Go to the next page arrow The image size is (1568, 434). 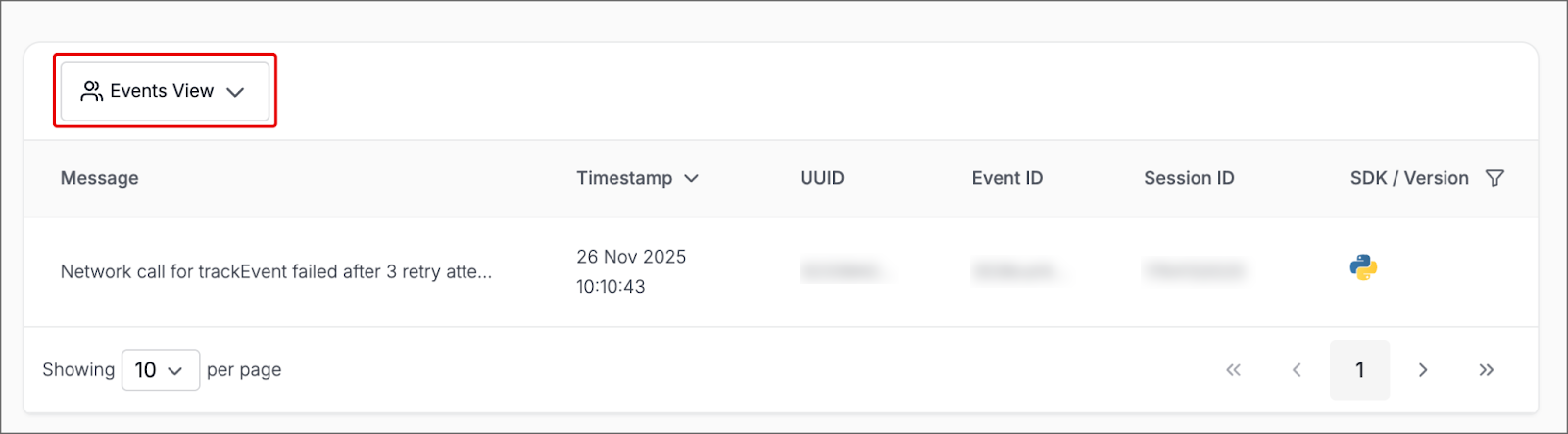[1423, 370]
